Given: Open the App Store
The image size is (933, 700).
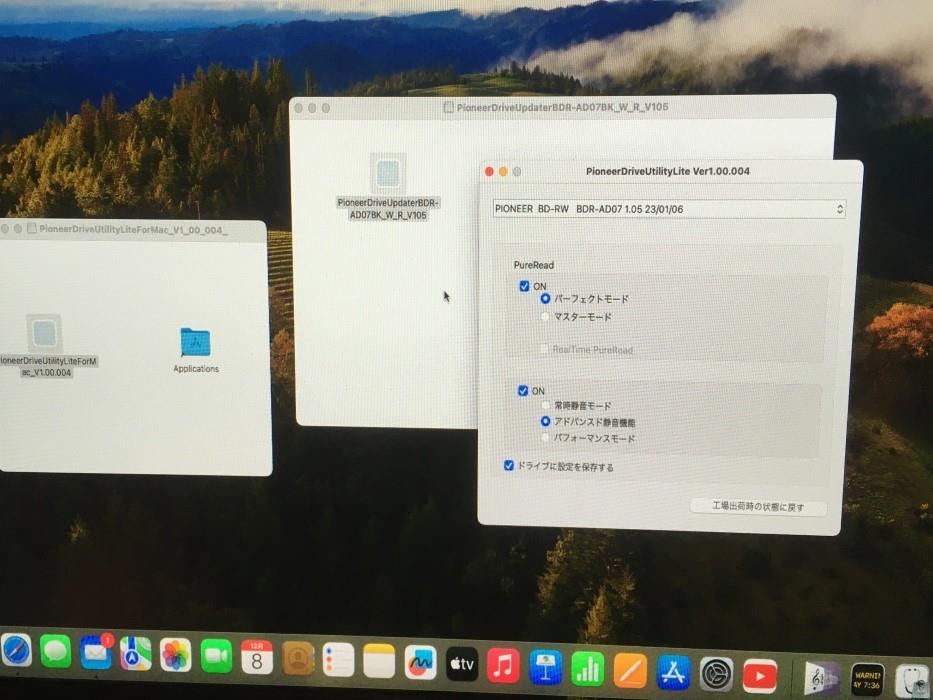Looking at the screenshot, I should 673,672.
